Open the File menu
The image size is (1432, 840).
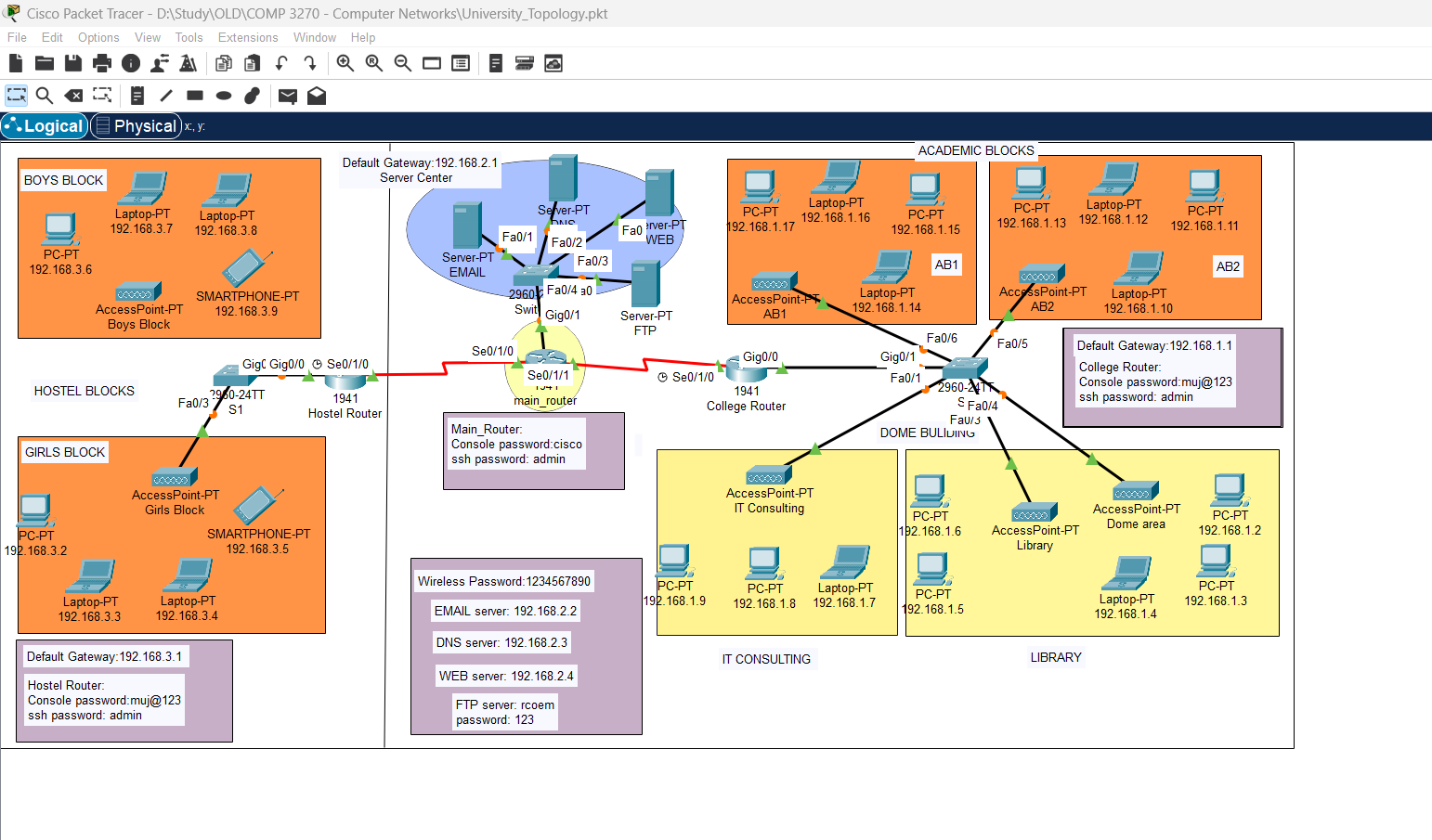point(17,37)
